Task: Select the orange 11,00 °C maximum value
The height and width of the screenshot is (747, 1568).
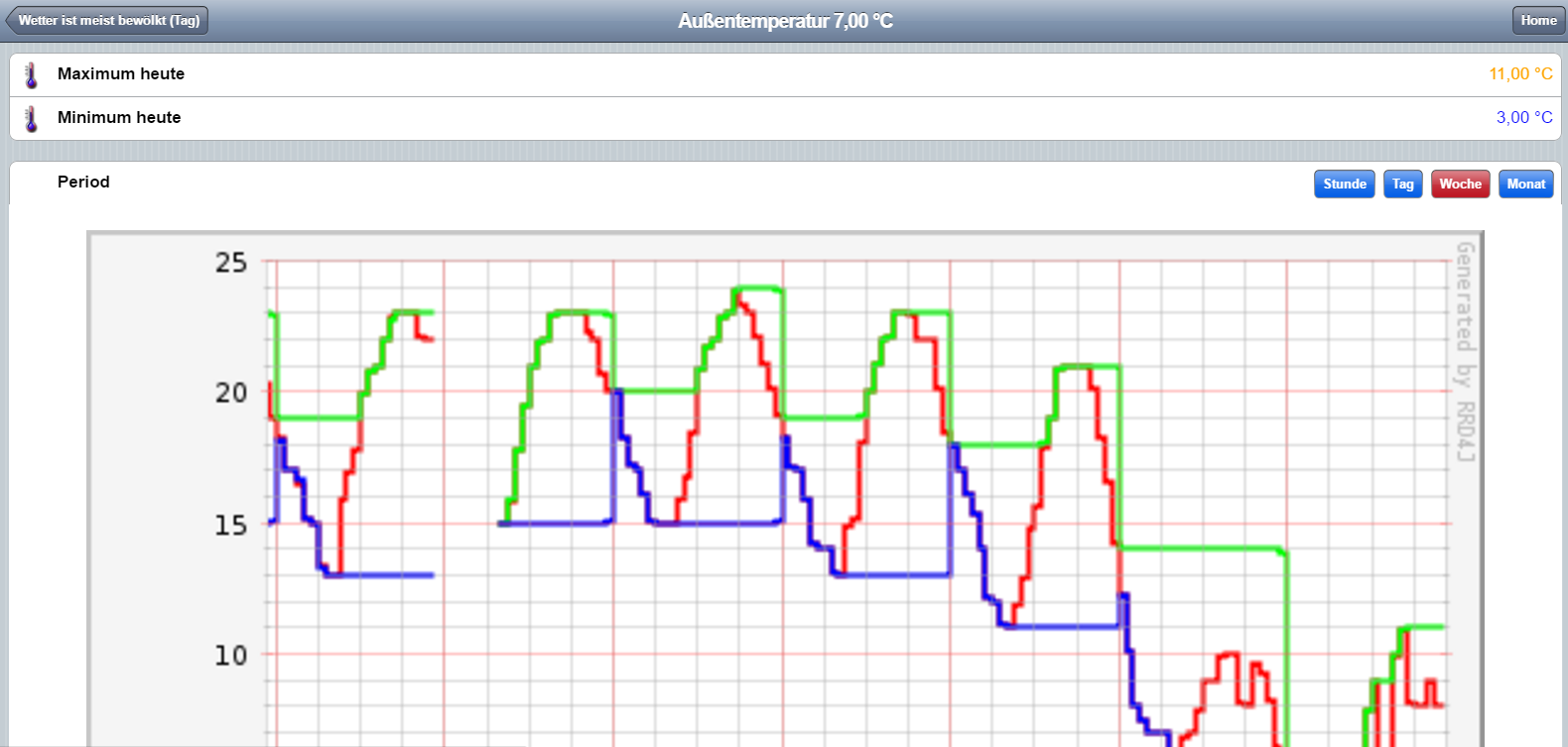Action: [1519, 74]
